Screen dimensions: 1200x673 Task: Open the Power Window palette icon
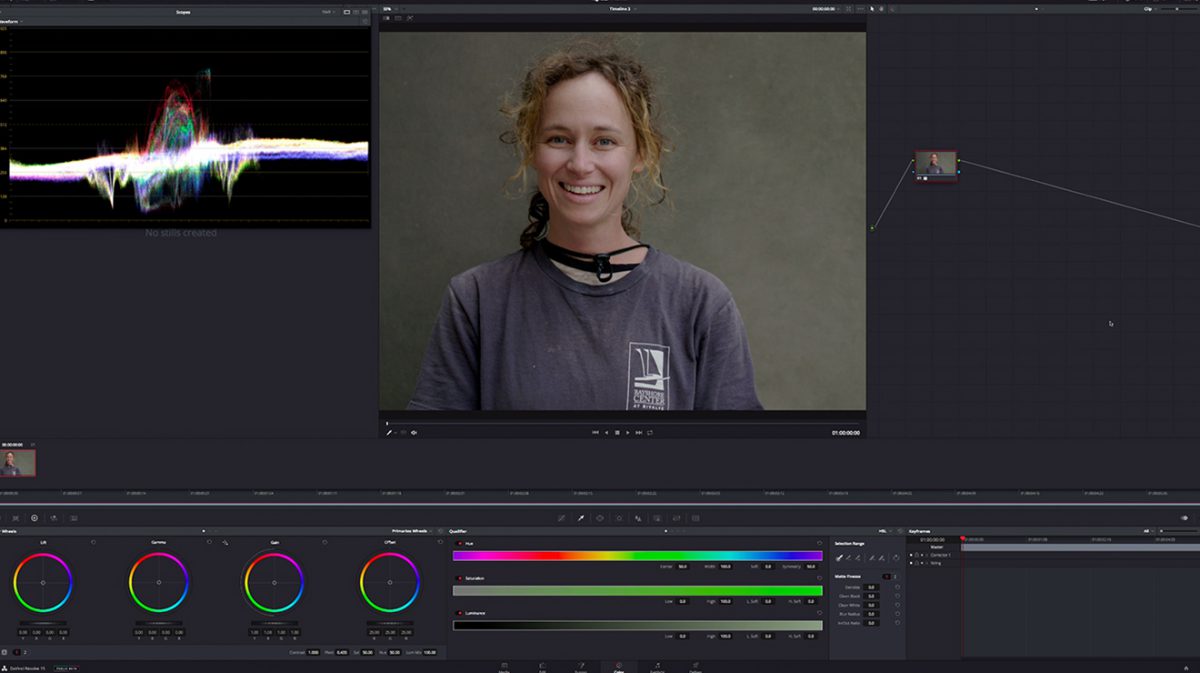(x=599, y=518)
